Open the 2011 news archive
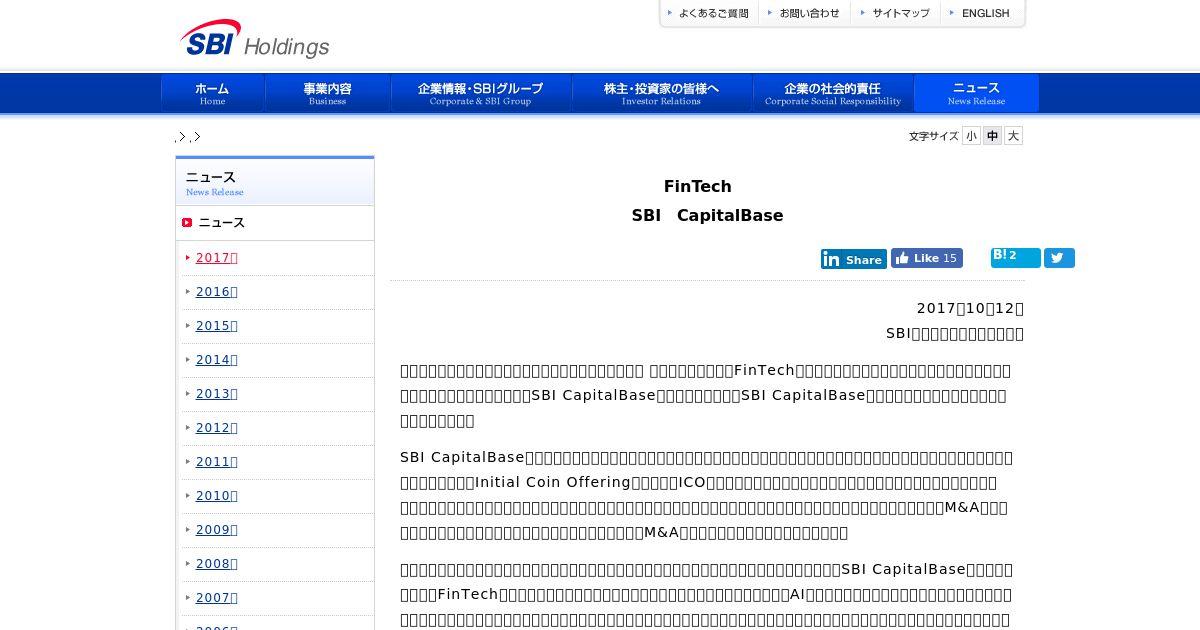The width and height of the screenshot is (1200, 630). click(216, 462)
